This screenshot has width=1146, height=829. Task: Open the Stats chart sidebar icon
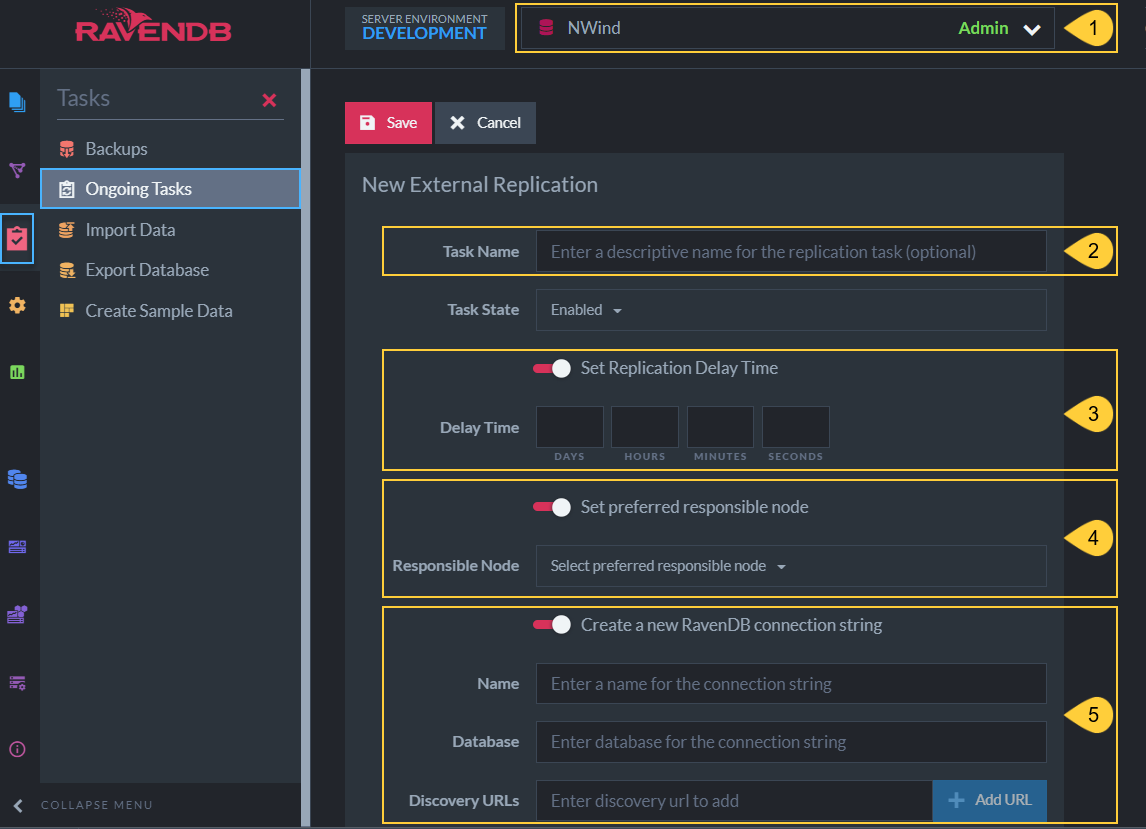click(17, 372)
